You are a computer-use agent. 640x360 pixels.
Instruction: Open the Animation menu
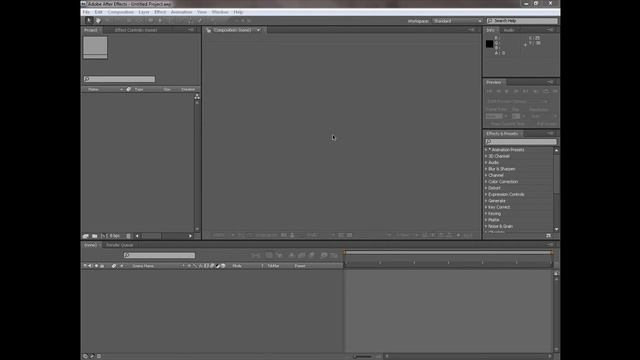pos(181,12)
